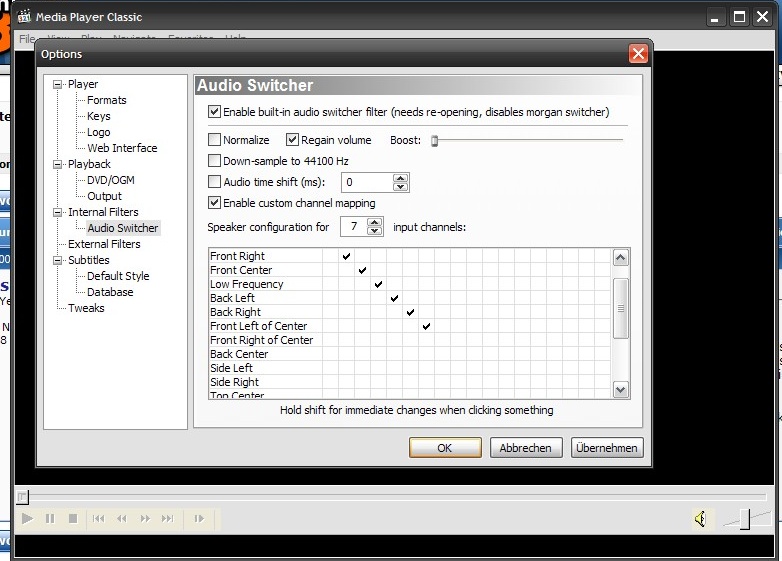The width and height of the screenshot is (782, 561).
Task: Decrease audio time shift value
Action: (400, 187)
